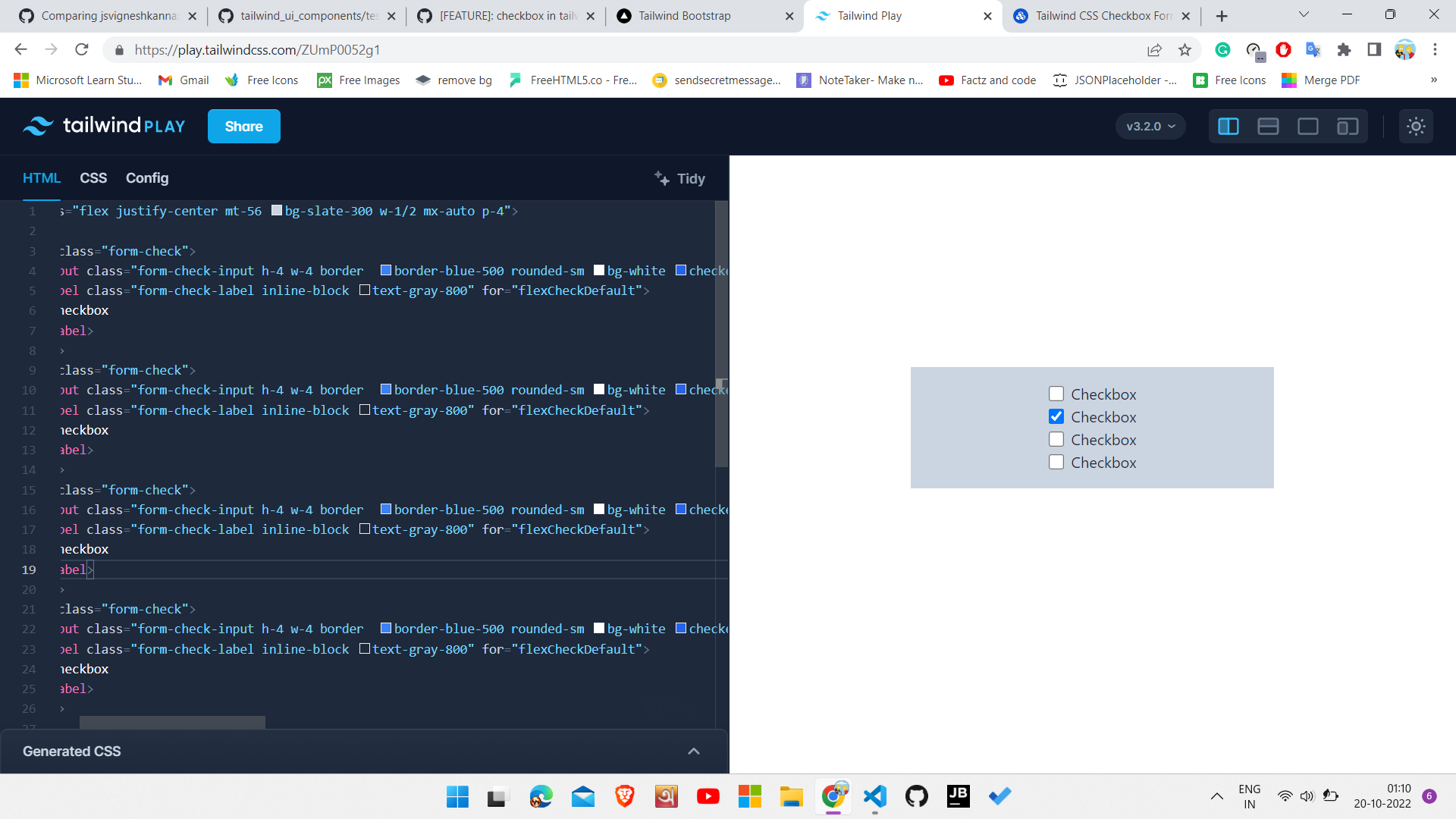Check the first Checkbox in preview
The width and height of the screenshot is (1456, 819).
(x=1056, y=394)
